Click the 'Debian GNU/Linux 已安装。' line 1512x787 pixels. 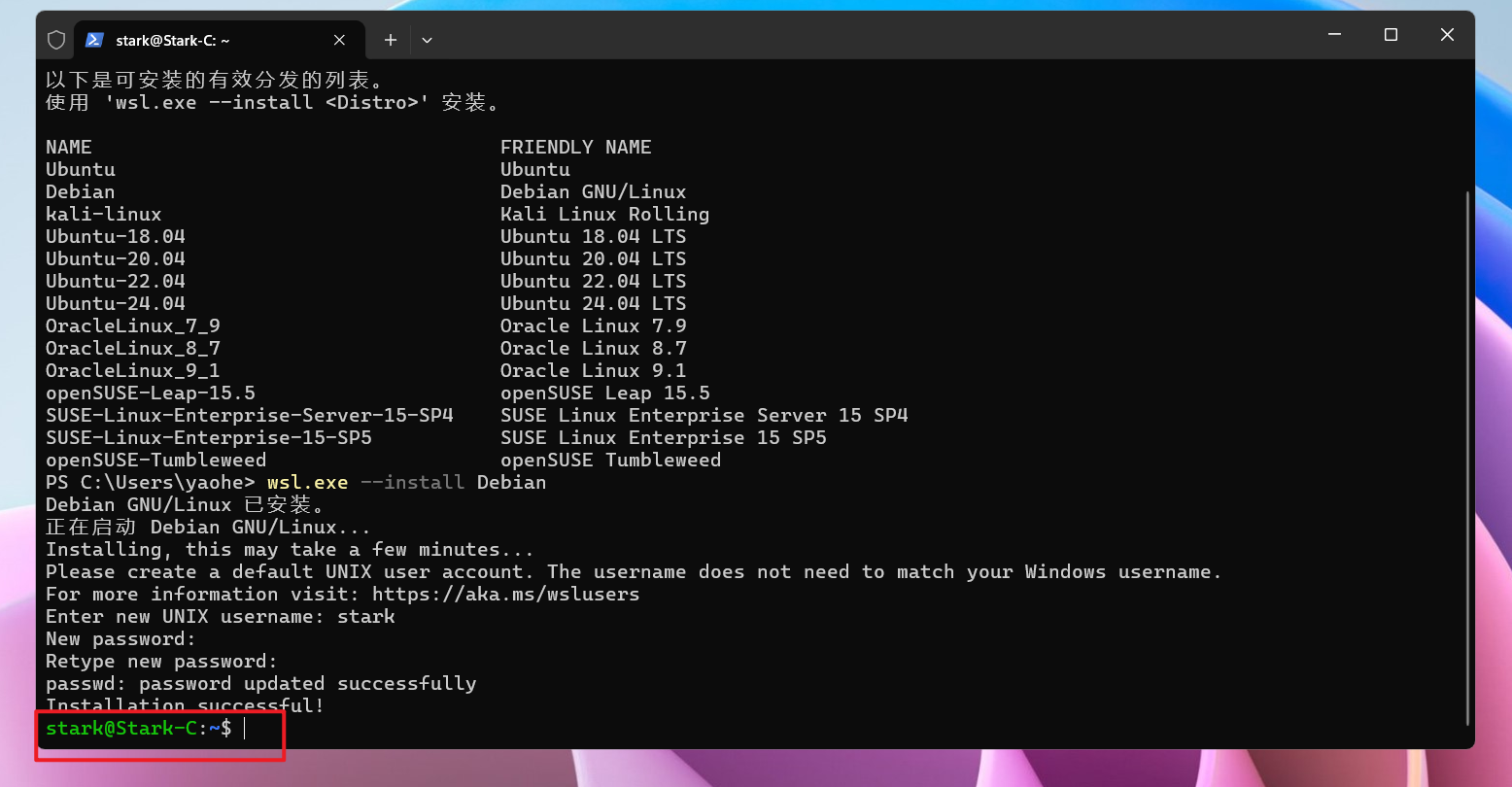pos(186,504)
